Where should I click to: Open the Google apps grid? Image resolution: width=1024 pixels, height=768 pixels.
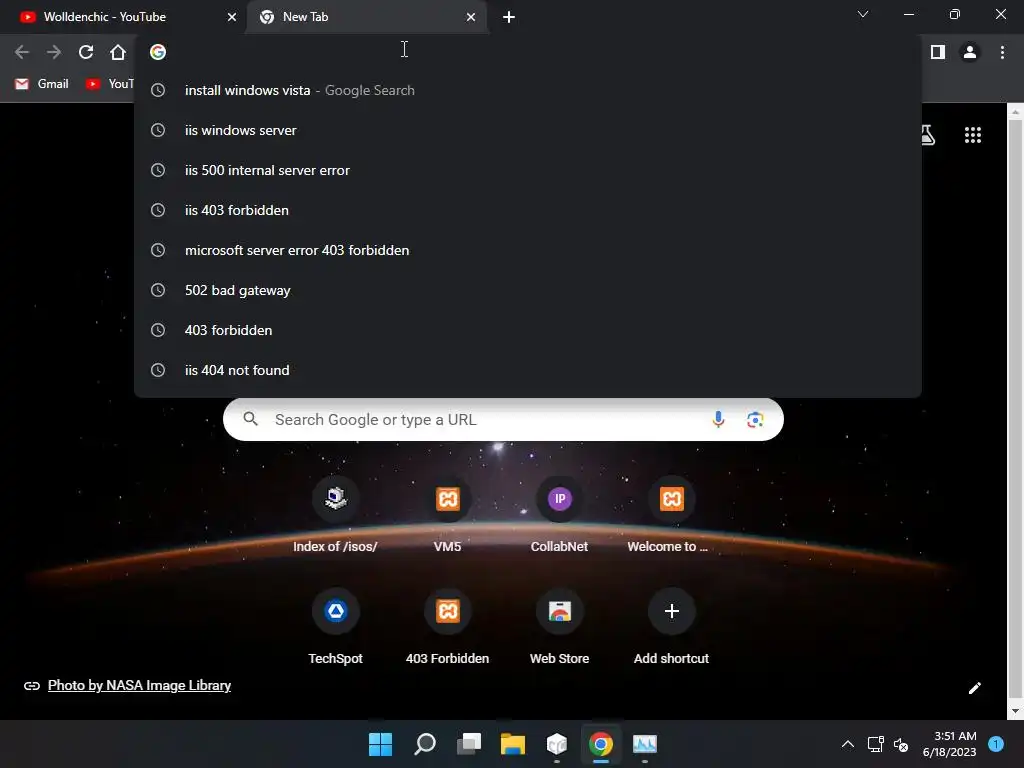tap(973, 135)
